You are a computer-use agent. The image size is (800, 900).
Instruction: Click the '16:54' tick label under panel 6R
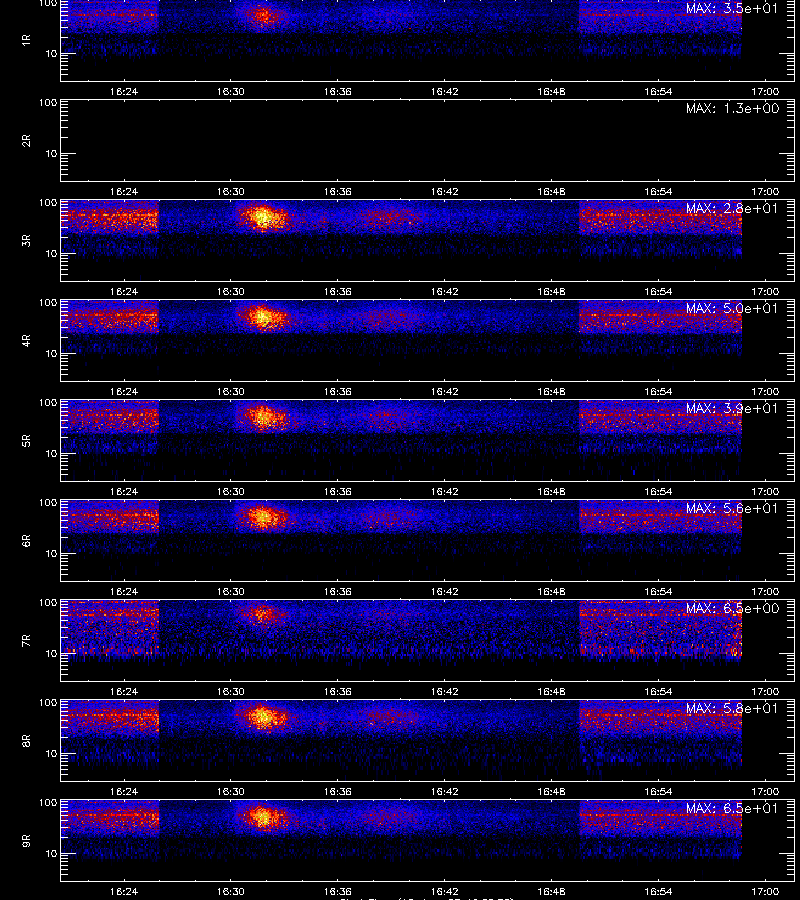pyautogui.click(x=658, y=591)
